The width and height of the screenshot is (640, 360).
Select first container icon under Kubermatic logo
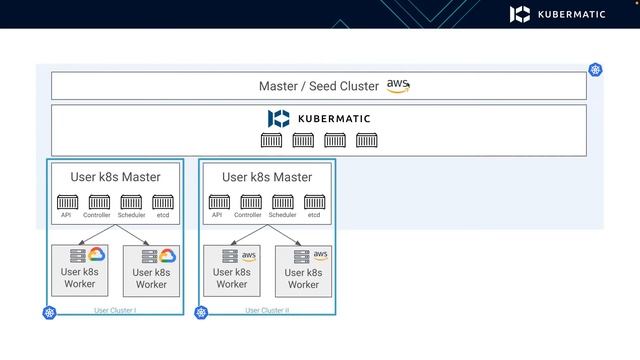[x=271, y=140]
